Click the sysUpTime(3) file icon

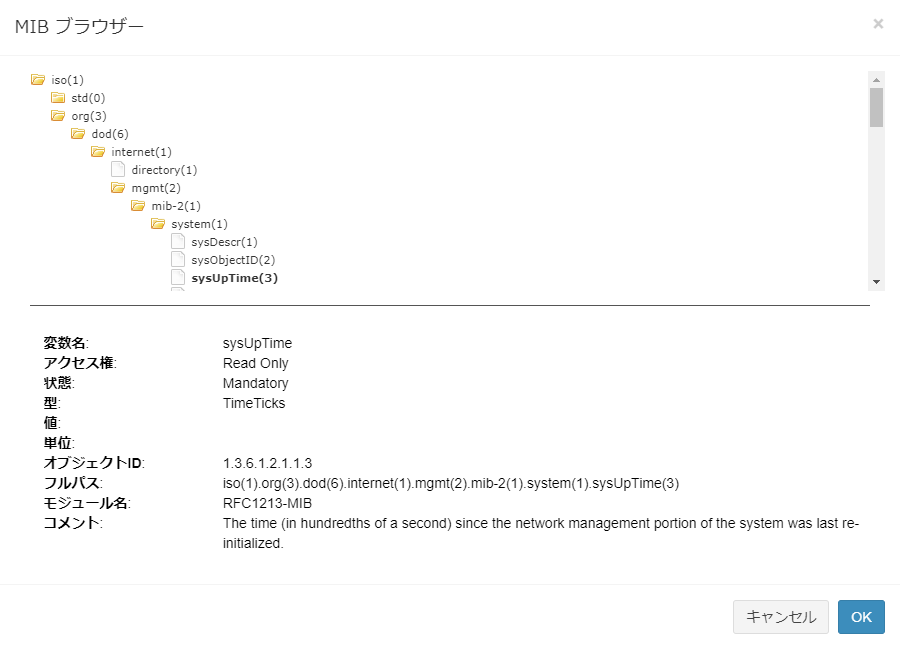coord(178,277)
